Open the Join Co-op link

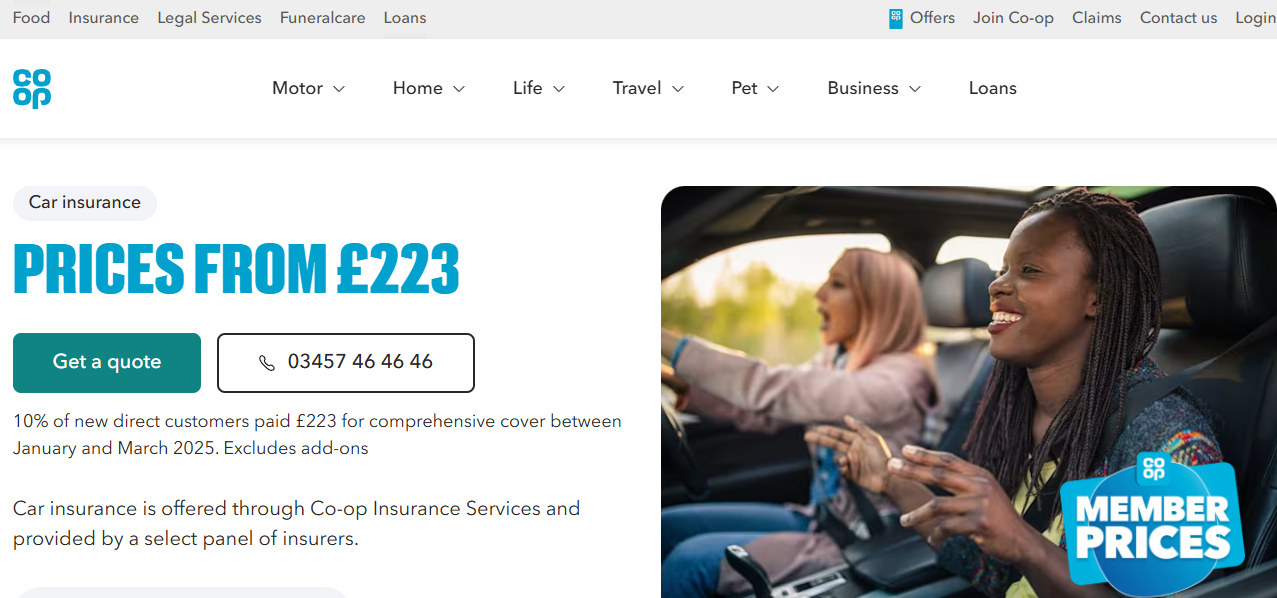pyautogui.click(x=1013, y=18)
